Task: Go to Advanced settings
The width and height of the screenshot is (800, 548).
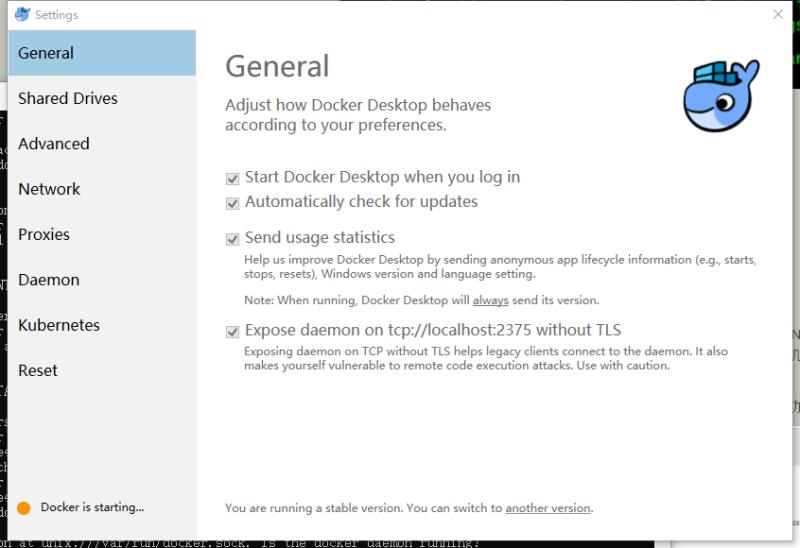Action: tap(102, 144)
